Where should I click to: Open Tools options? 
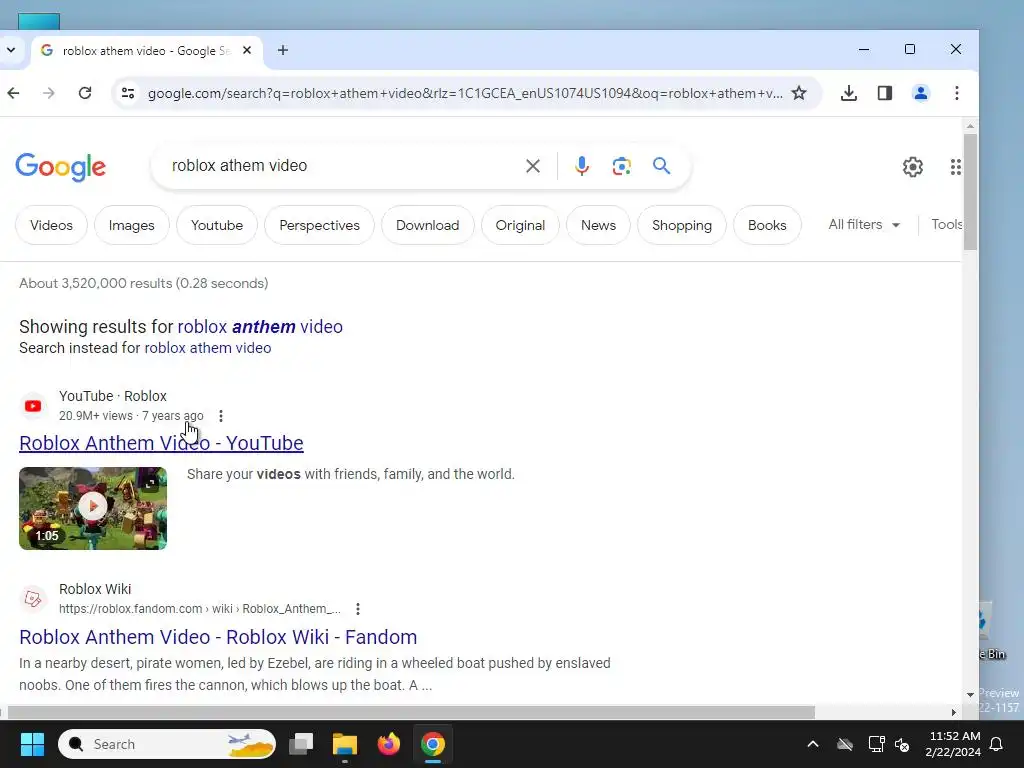pyautogui.click(x=946, y=225)
